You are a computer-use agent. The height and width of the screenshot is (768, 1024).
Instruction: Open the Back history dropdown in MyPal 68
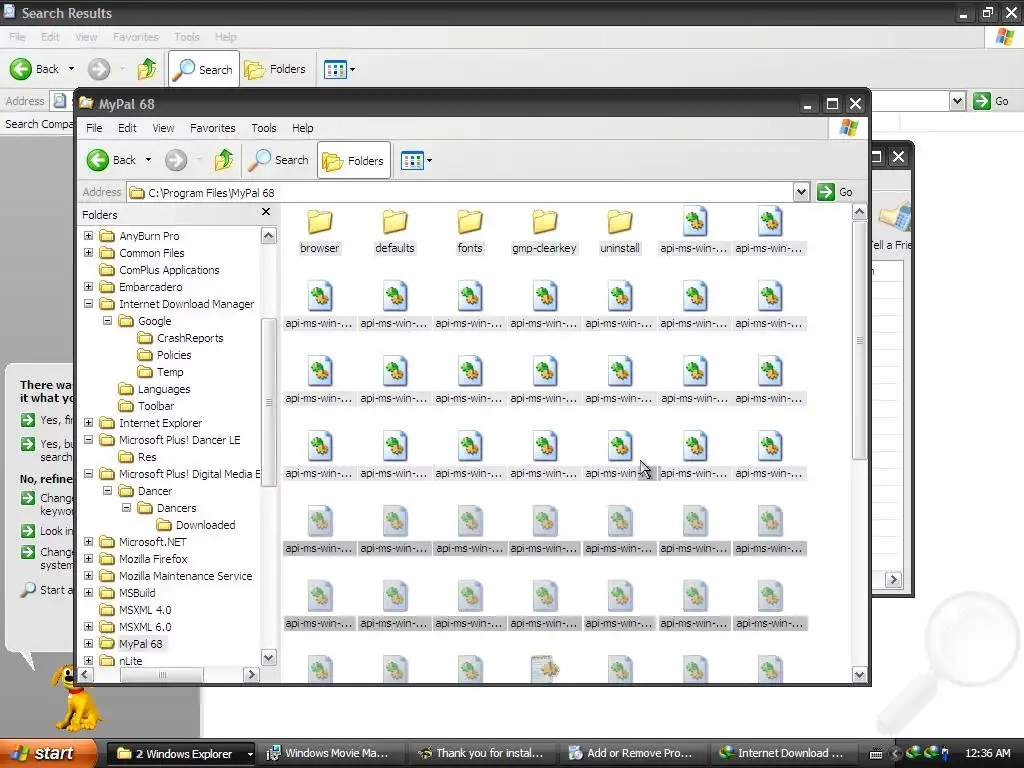pyautogui.click(x=148, y=160)
